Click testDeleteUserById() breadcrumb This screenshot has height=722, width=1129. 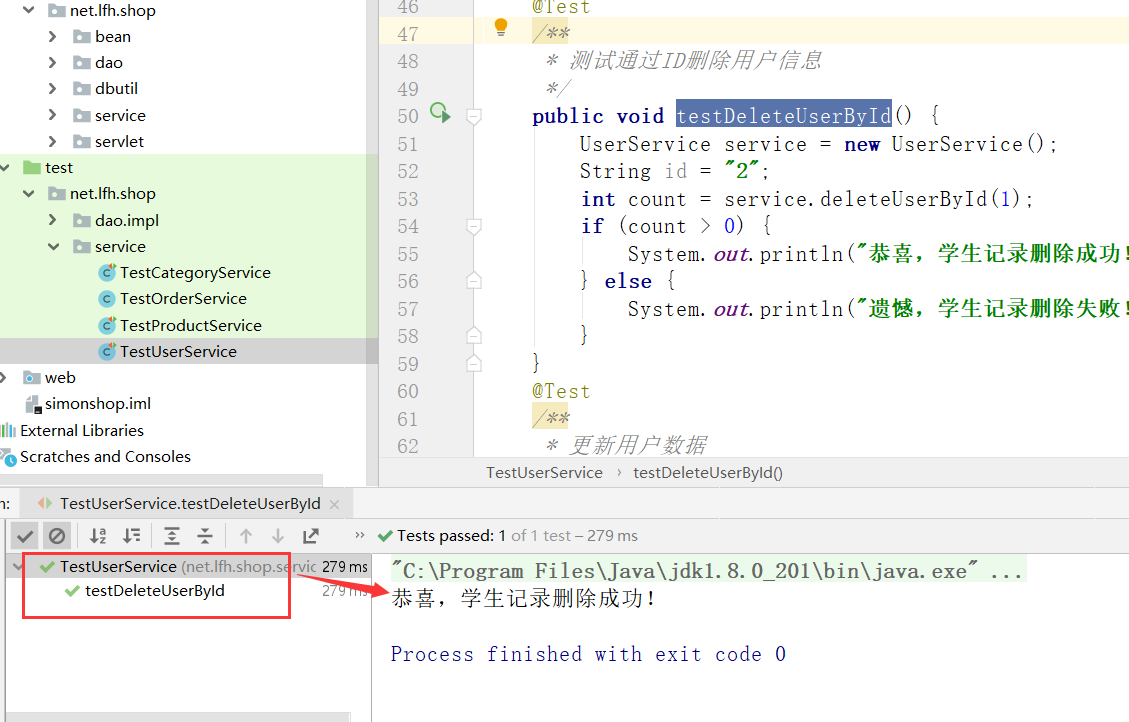tap(708, 472)
